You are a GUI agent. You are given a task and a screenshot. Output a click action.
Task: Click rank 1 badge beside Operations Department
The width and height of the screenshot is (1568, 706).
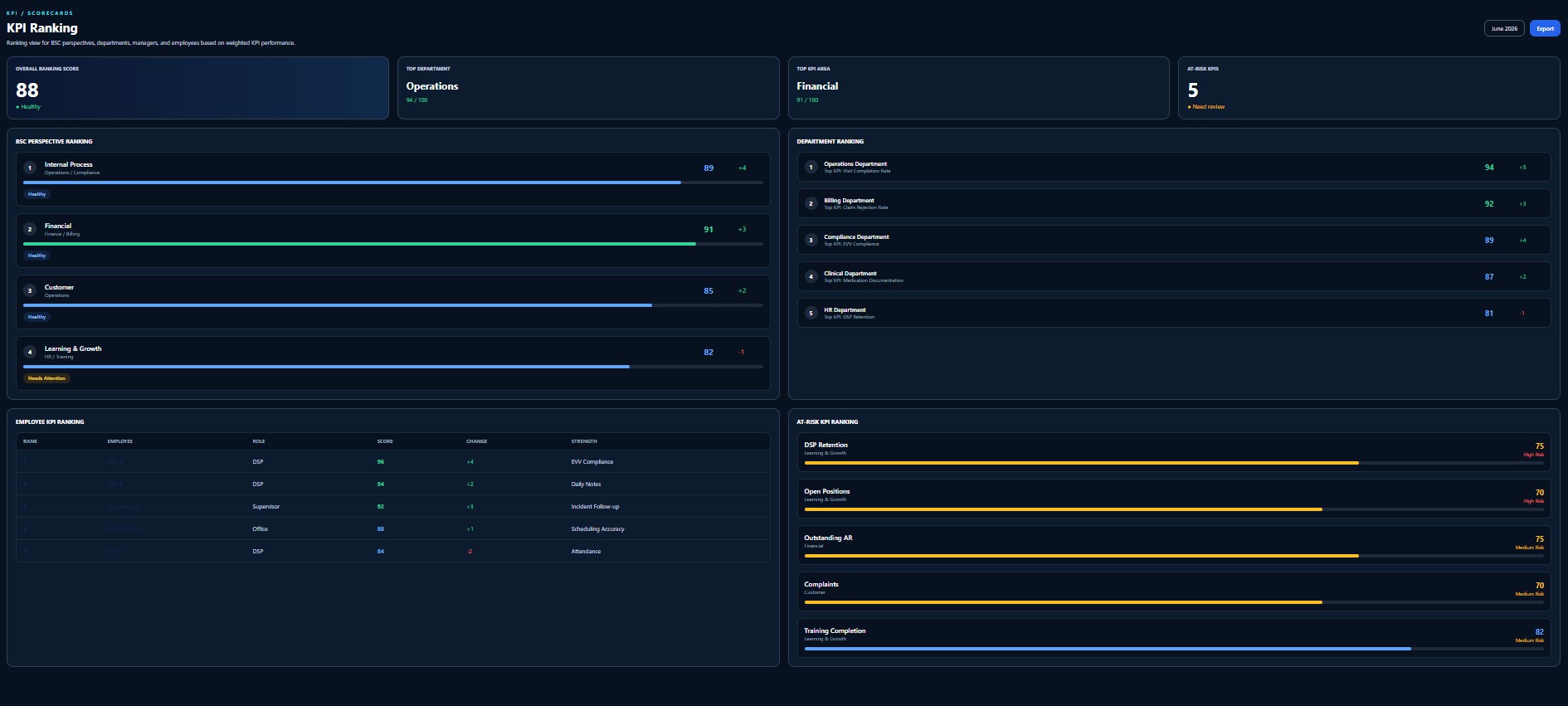point(811,167)
